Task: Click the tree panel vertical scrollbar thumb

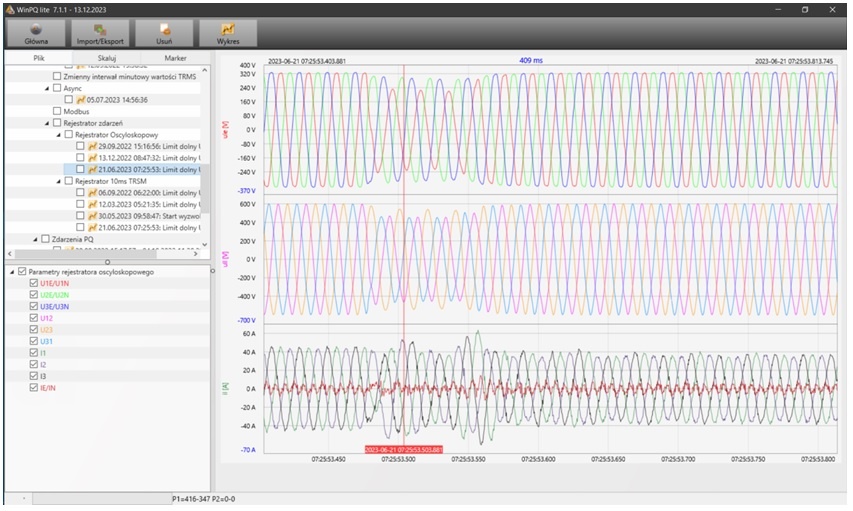Action: click(x=205, y=188)
